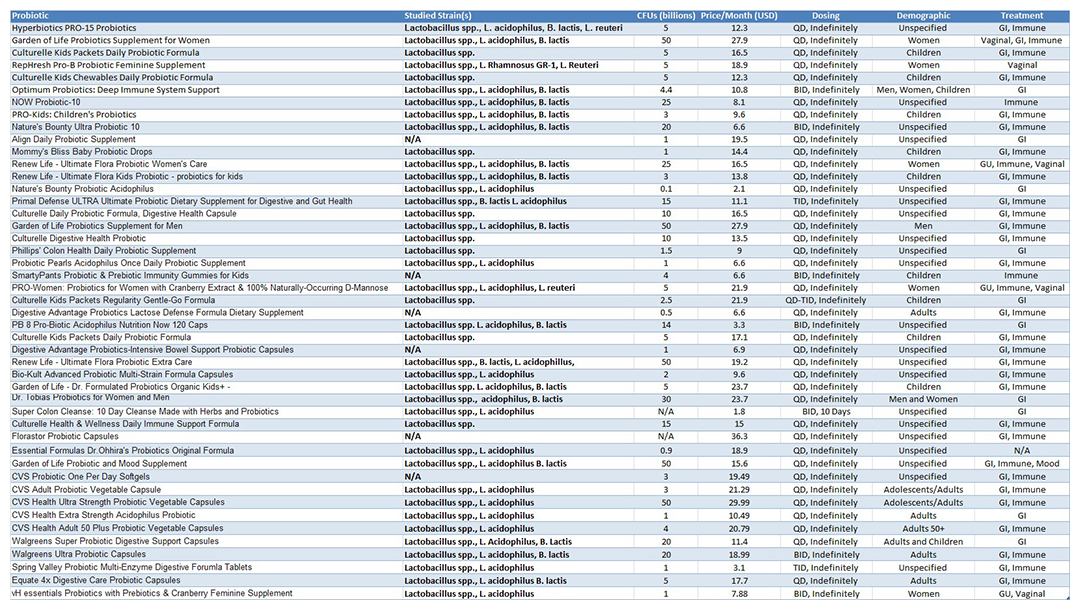Image resolution: width=1080 pixels, height=610 pixels.
Task: Click Nature's Bounty Probiotic Acidophilus
Action: [x=83, y=189]
